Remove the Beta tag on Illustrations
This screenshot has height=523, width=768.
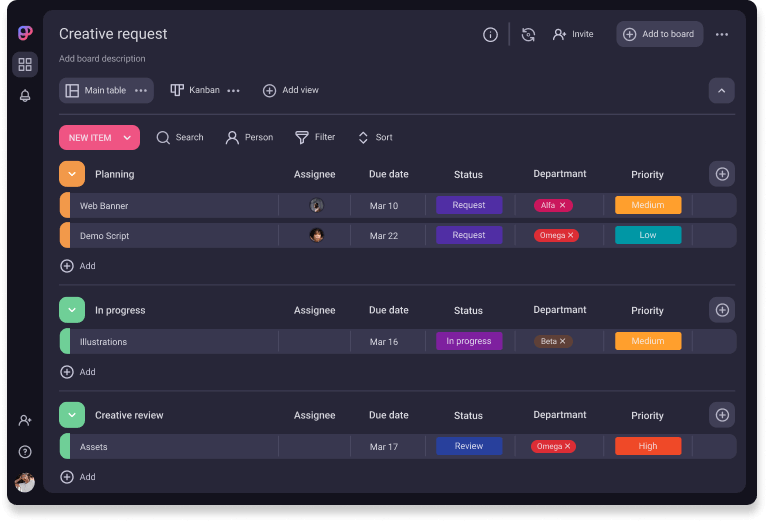tap(563, 341)
